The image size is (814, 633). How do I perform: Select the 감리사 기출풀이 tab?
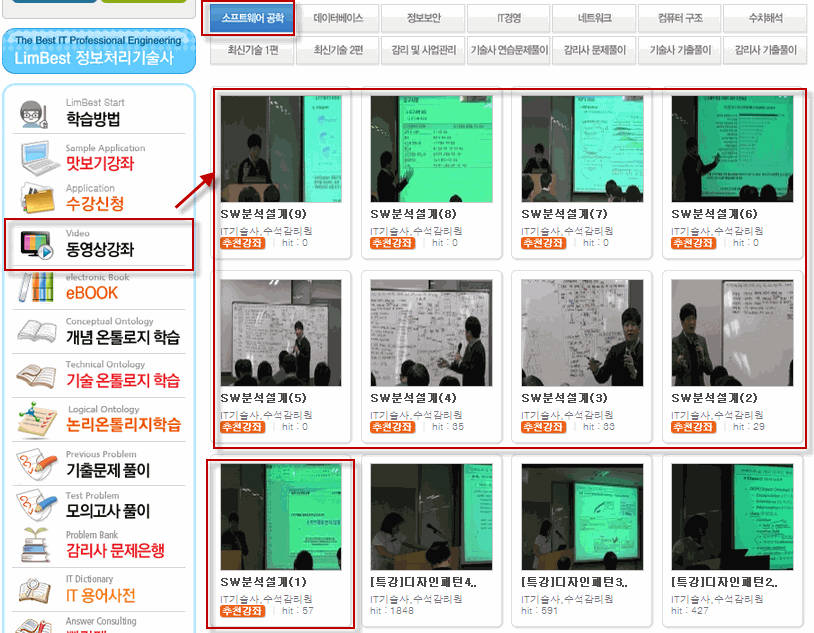765,49
